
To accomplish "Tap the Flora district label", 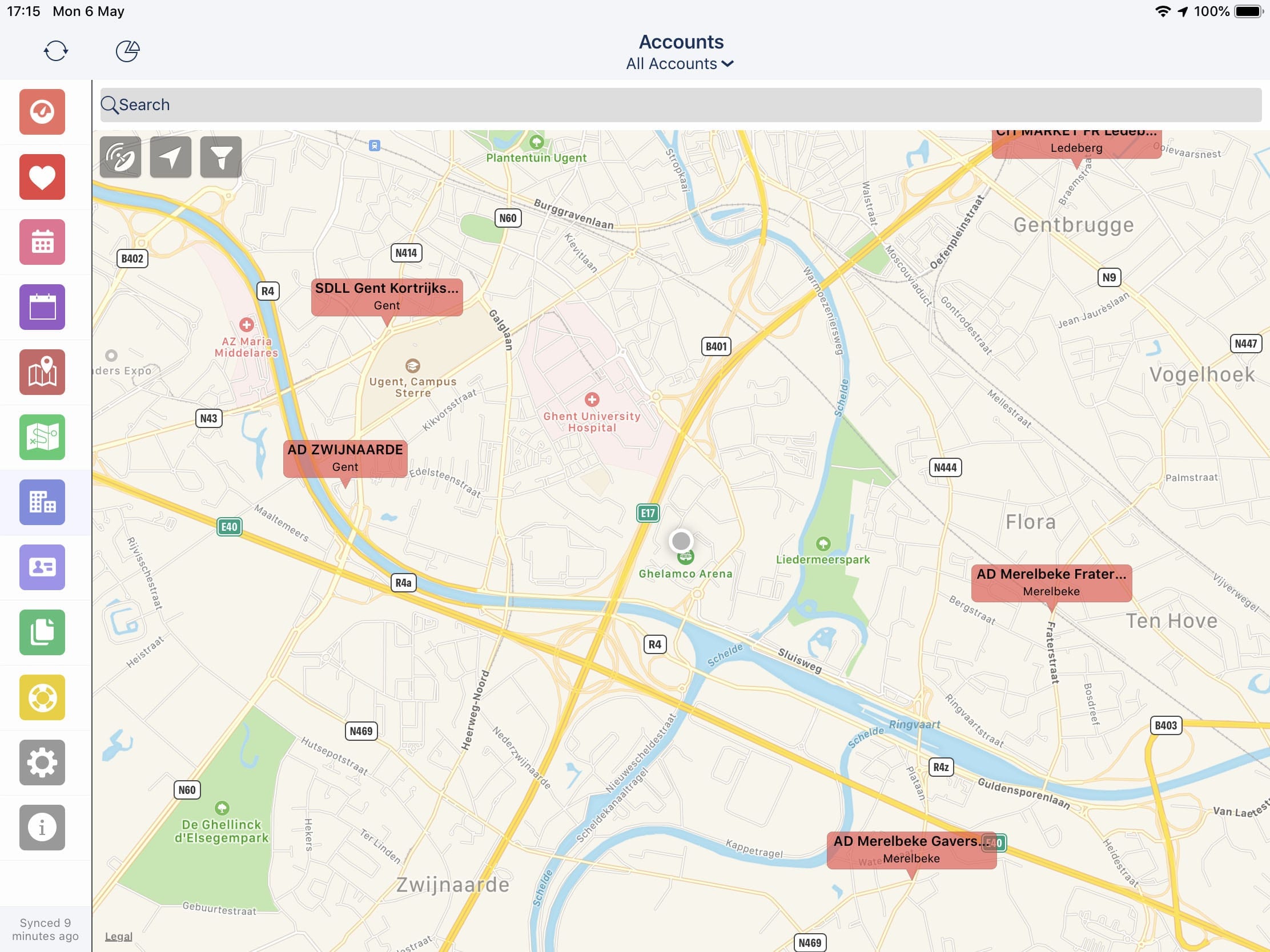I will click(x=1031, y=522).
